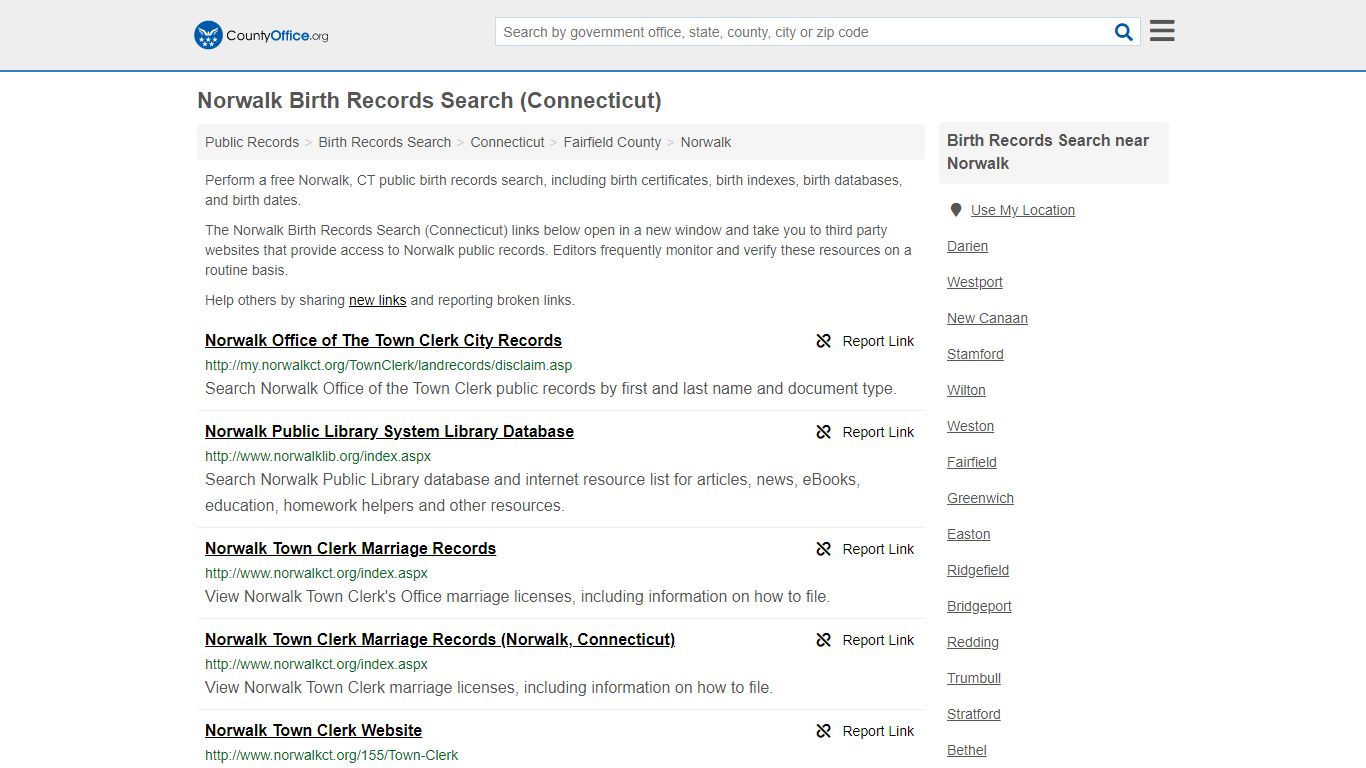Go to Fairfield County breadcrumb
Screen dimensions: 1366x768
click(x=612, y=142)
